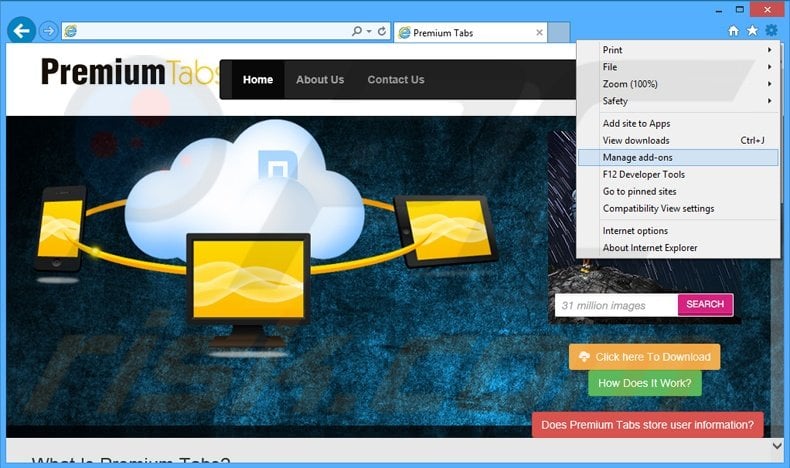Open Zoom (100%) submenu

(678, 84)
